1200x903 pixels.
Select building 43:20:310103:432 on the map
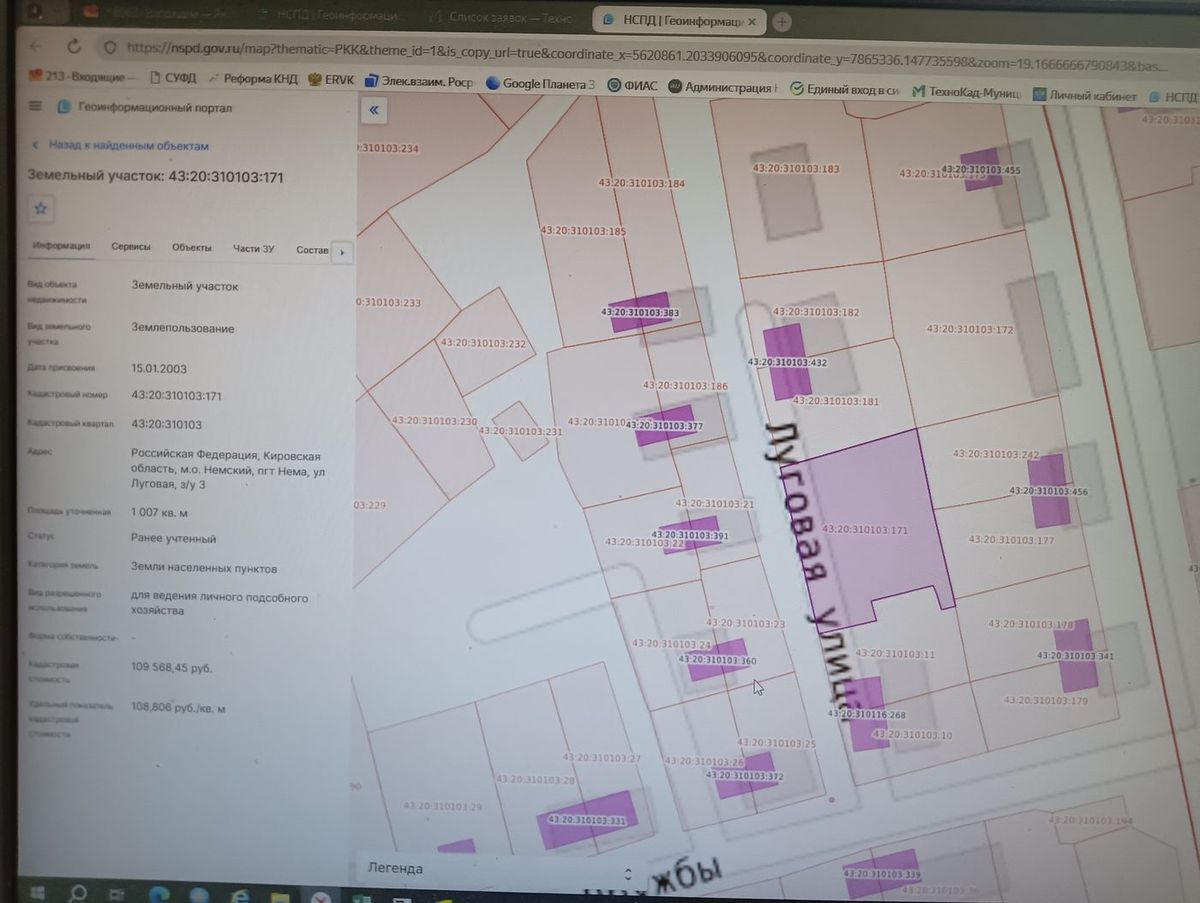click(x=788, y=362)
